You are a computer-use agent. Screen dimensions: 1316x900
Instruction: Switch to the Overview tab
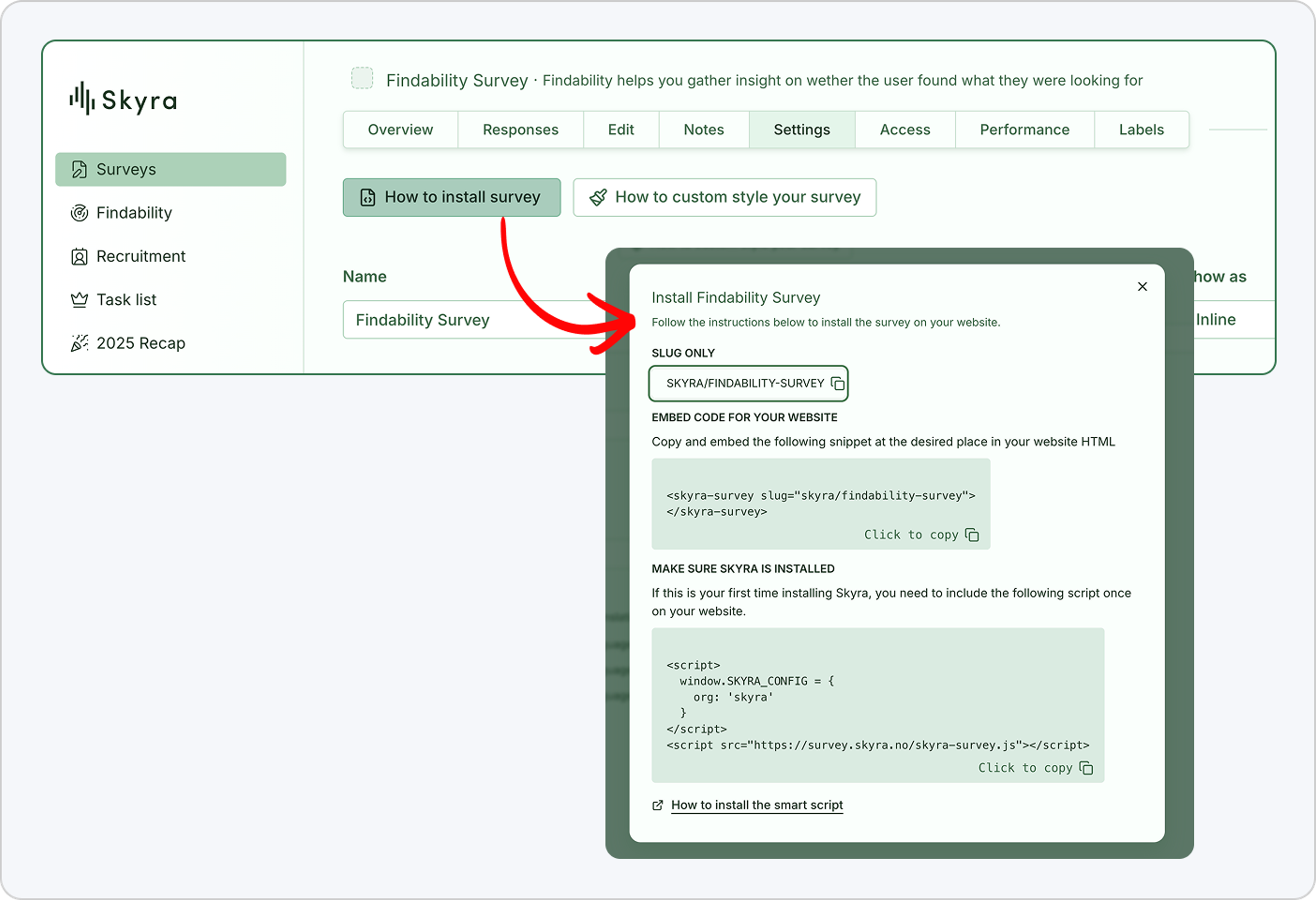pos(400,130)
